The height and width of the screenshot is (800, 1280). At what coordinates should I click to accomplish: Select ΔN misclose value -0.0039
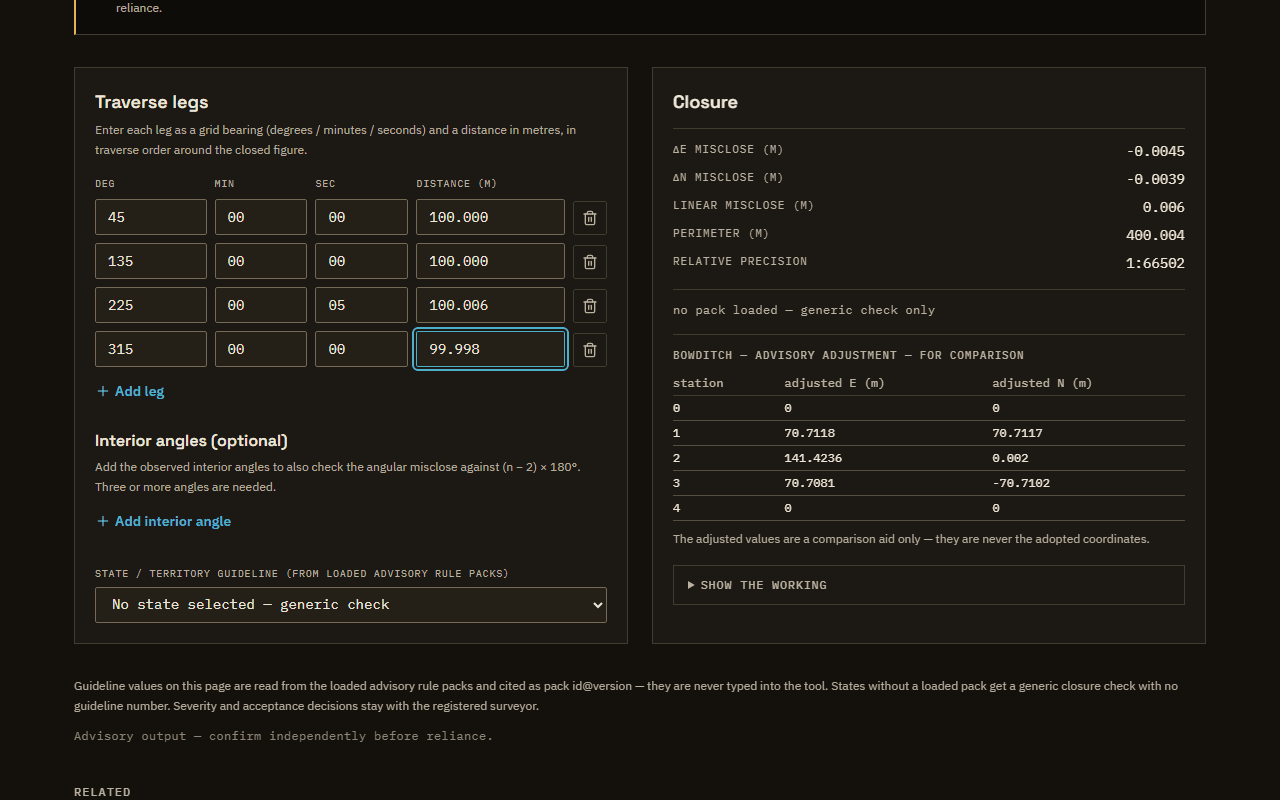pyautogui.click(x=1155, y=179)
